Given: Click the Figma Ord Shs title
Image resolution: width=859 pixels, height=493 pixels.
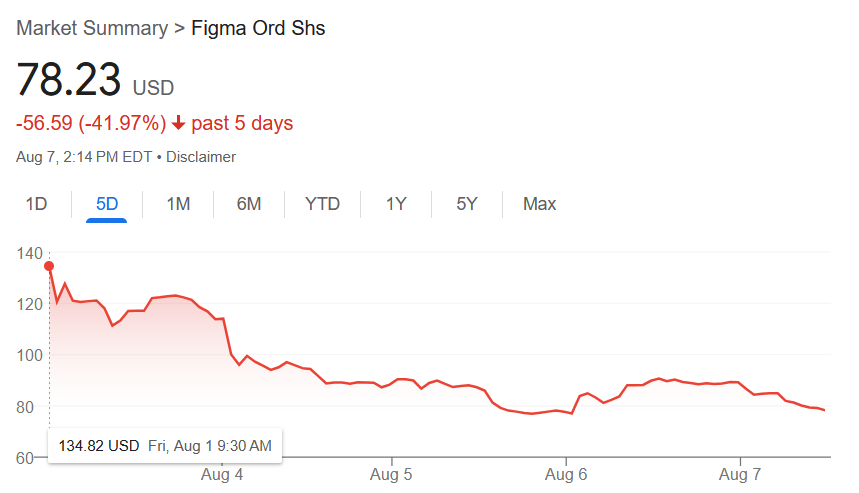Looking at the screenshot, I should 258,28.
